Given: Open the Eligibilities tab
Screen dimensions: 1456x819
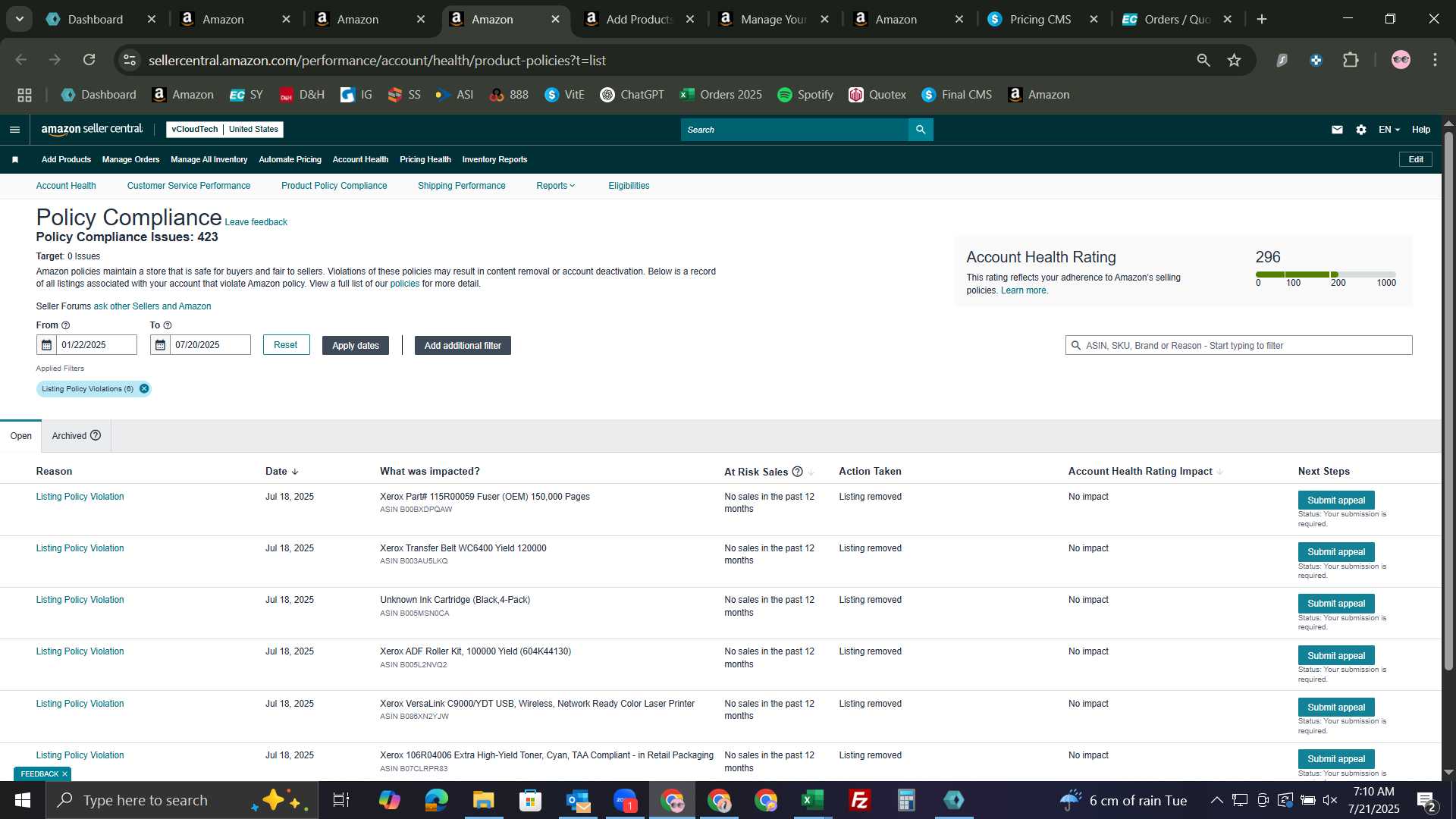Looking at the screenshot, I should (x=629, y=186).
